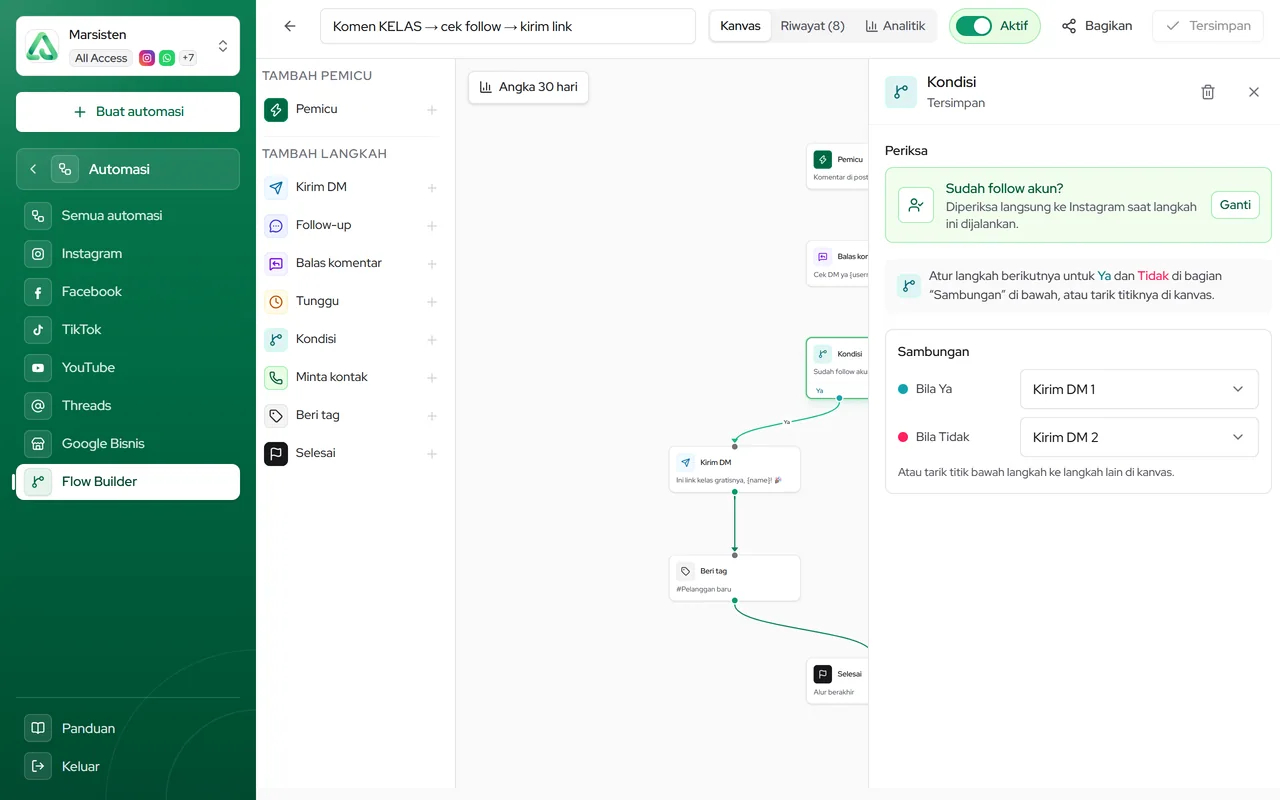This screenshot has width=1280, height=800.
Task: Open the Panduan guide link
Action: click(x=128, y=729)
